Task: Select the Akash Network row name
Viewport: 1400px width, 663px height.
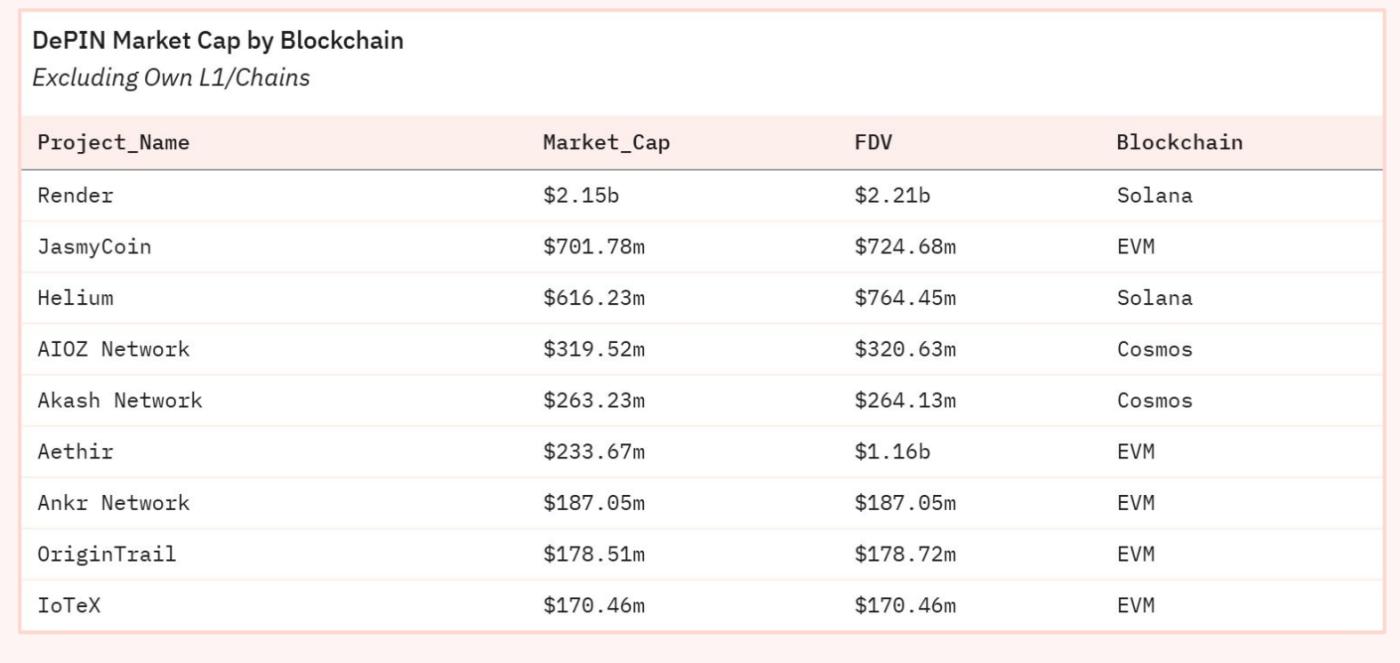Action: [120, 401]
